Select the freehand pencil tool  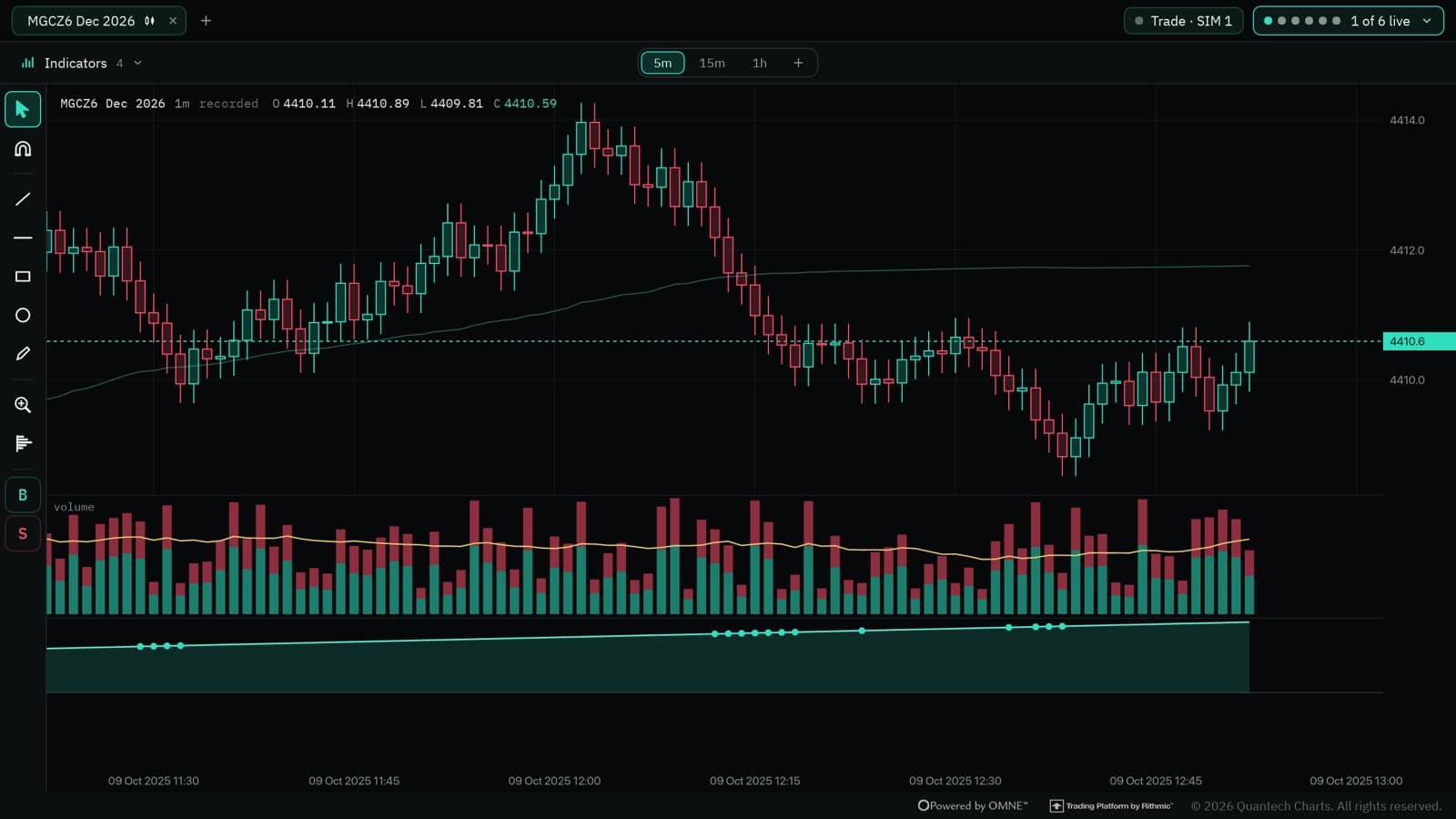click(x=23, y=353)
